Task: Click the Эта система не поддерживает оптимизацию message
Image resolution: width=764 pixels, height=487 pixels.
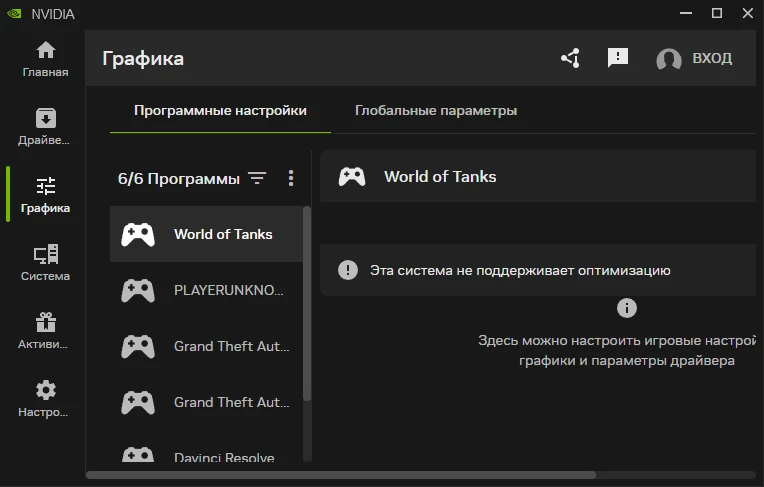Action: coord(520,271)
